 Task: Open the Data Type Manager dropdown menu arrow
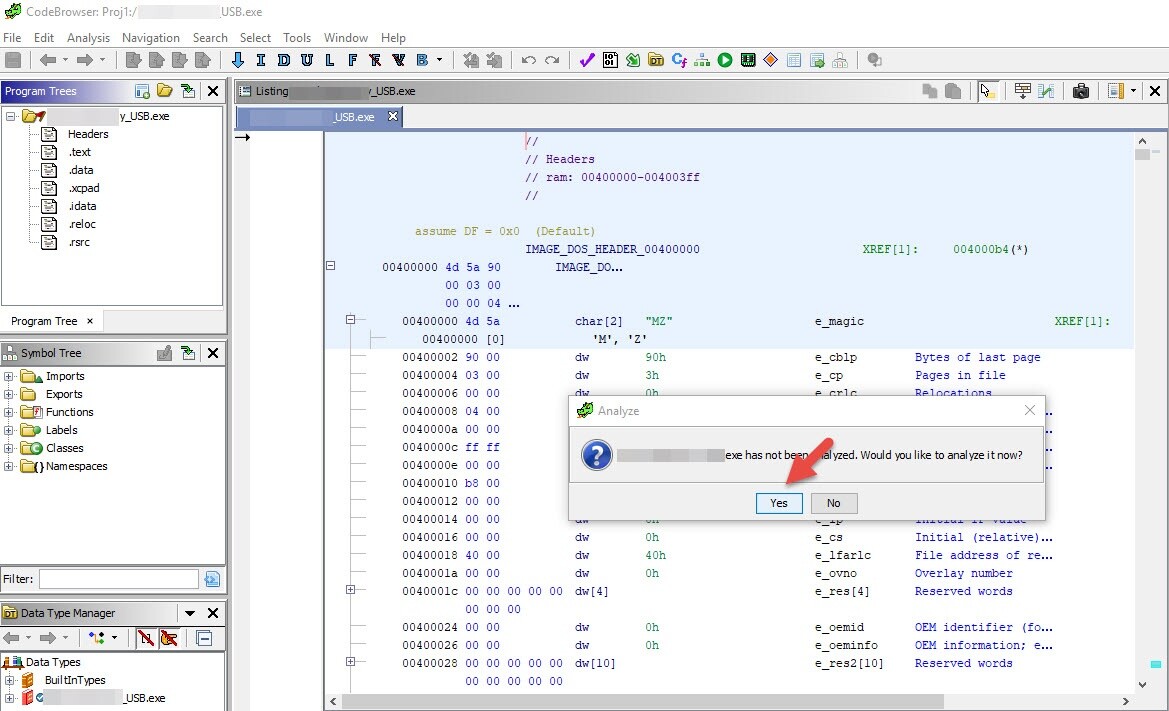pos(190,613)
